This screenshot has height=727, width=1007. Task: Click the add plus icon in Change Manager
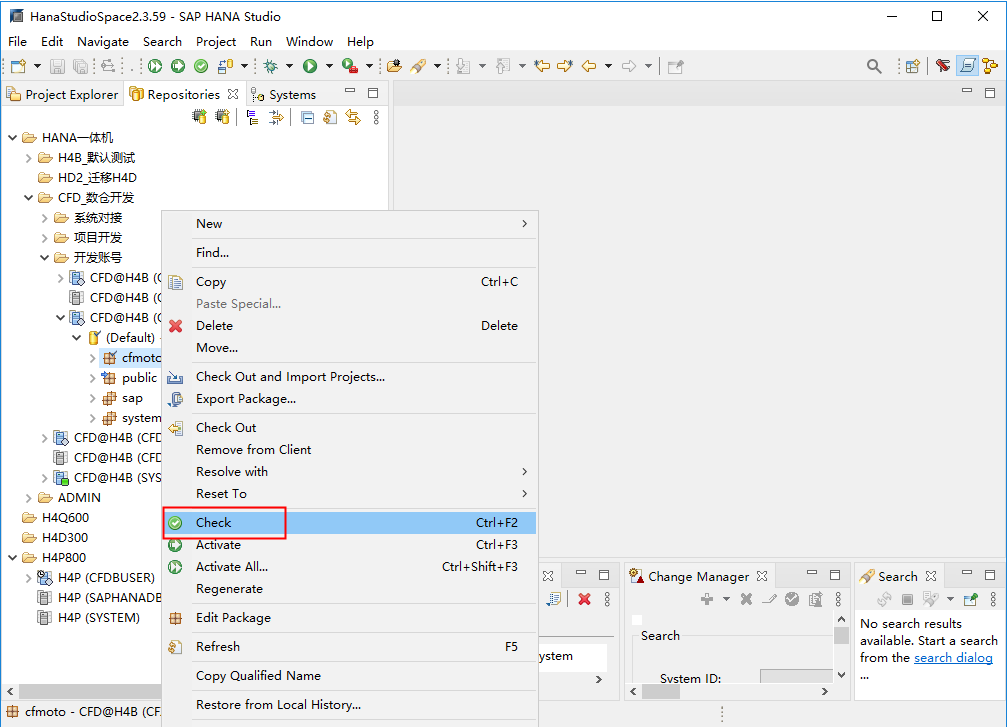click(707, 599)
